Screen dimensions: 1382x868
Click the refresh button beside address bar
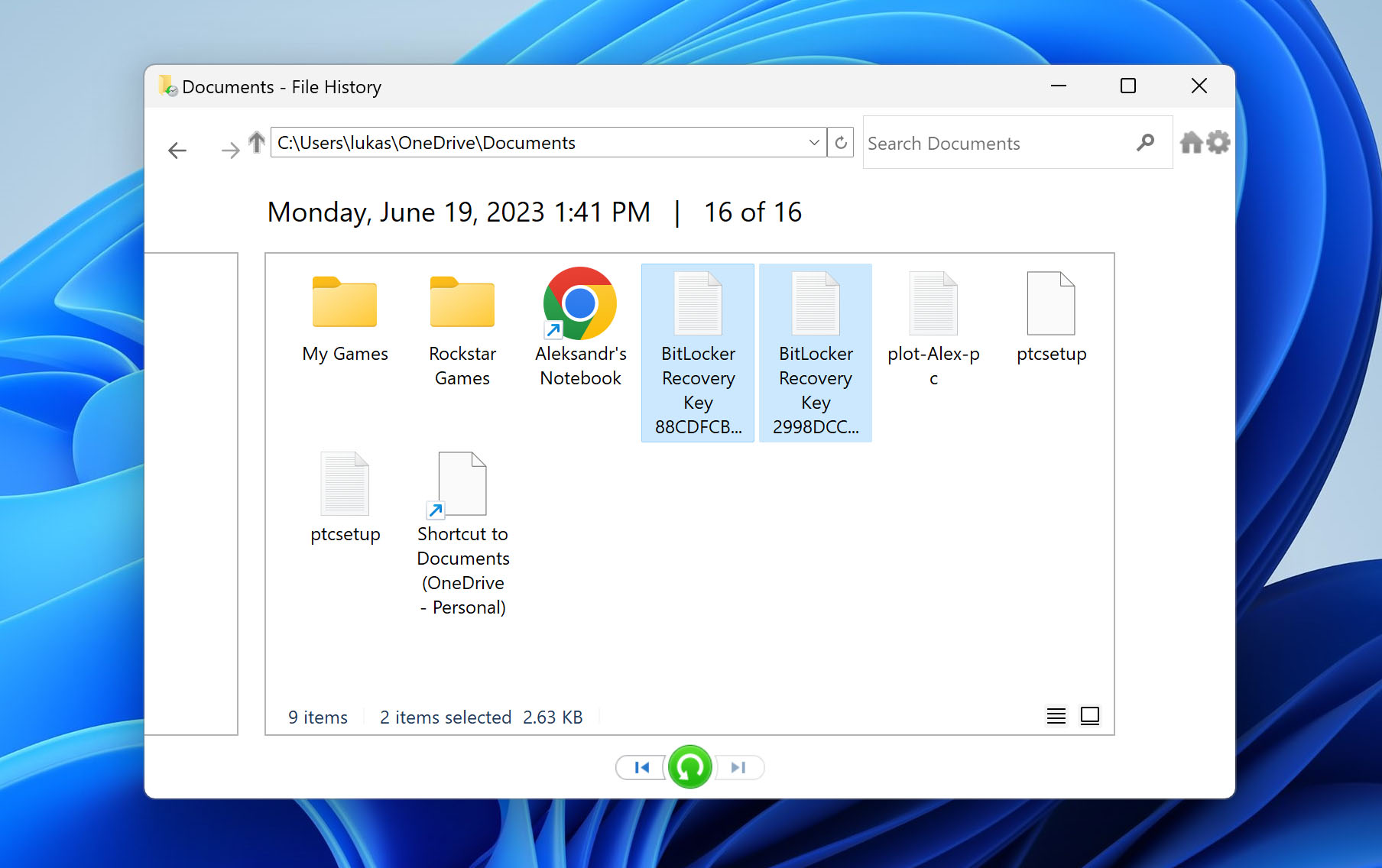[841, 143]
